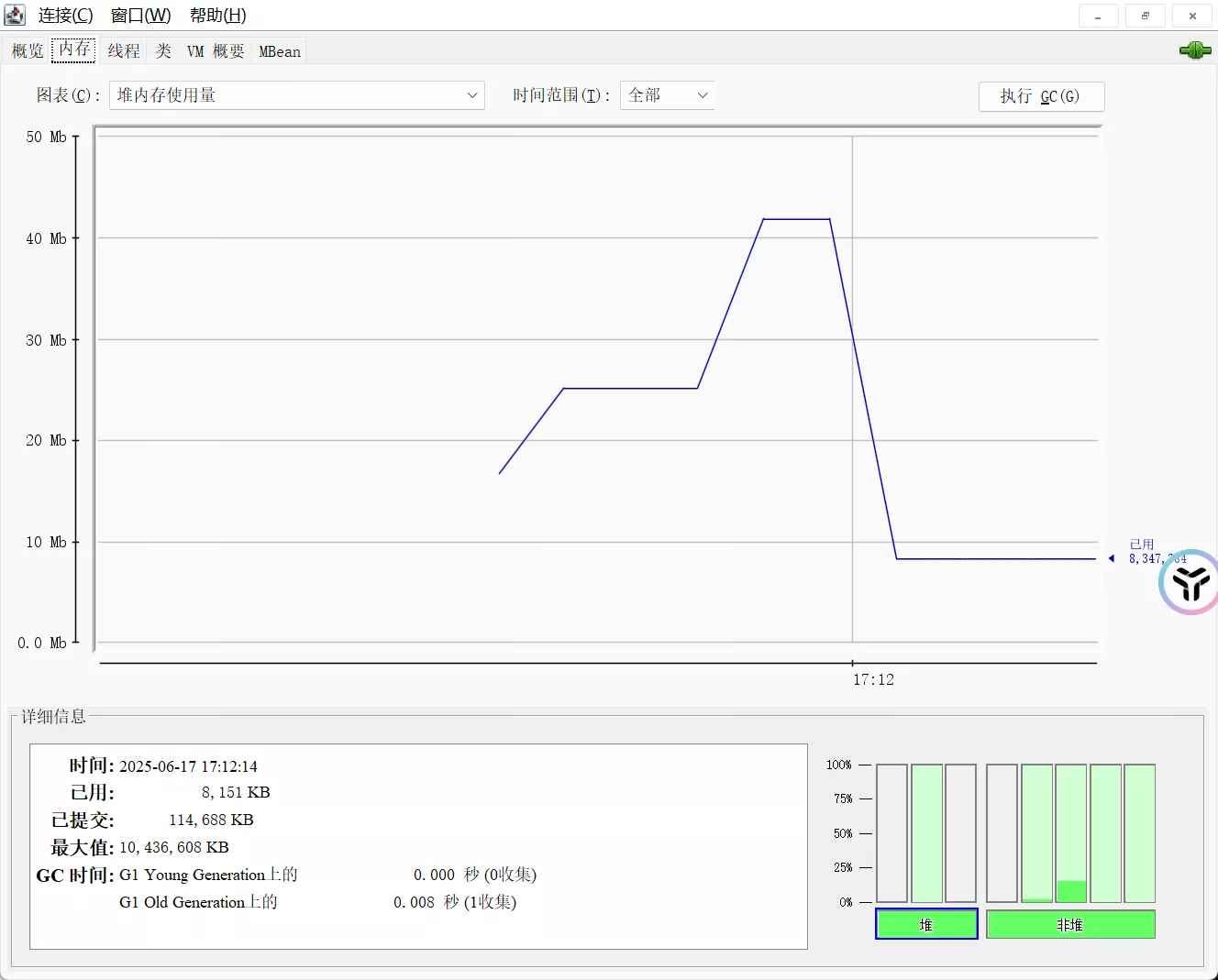This screenshot has width=1218, height=980.
Task: Select the first non-heap memory pool bar
Action: [x=1002, y=832]
